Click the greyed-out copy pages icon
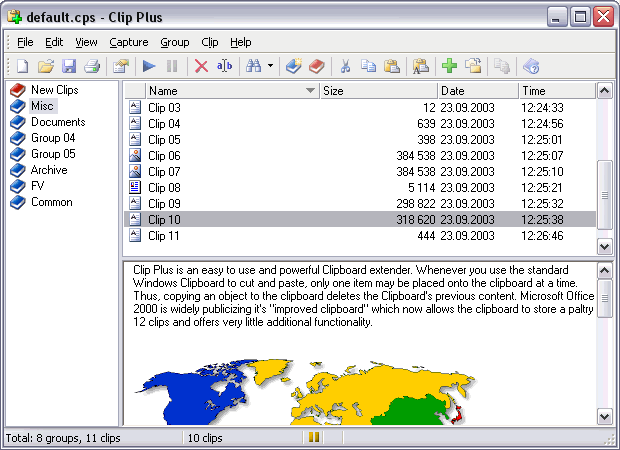The image size is (620, 450). [502, 66]
